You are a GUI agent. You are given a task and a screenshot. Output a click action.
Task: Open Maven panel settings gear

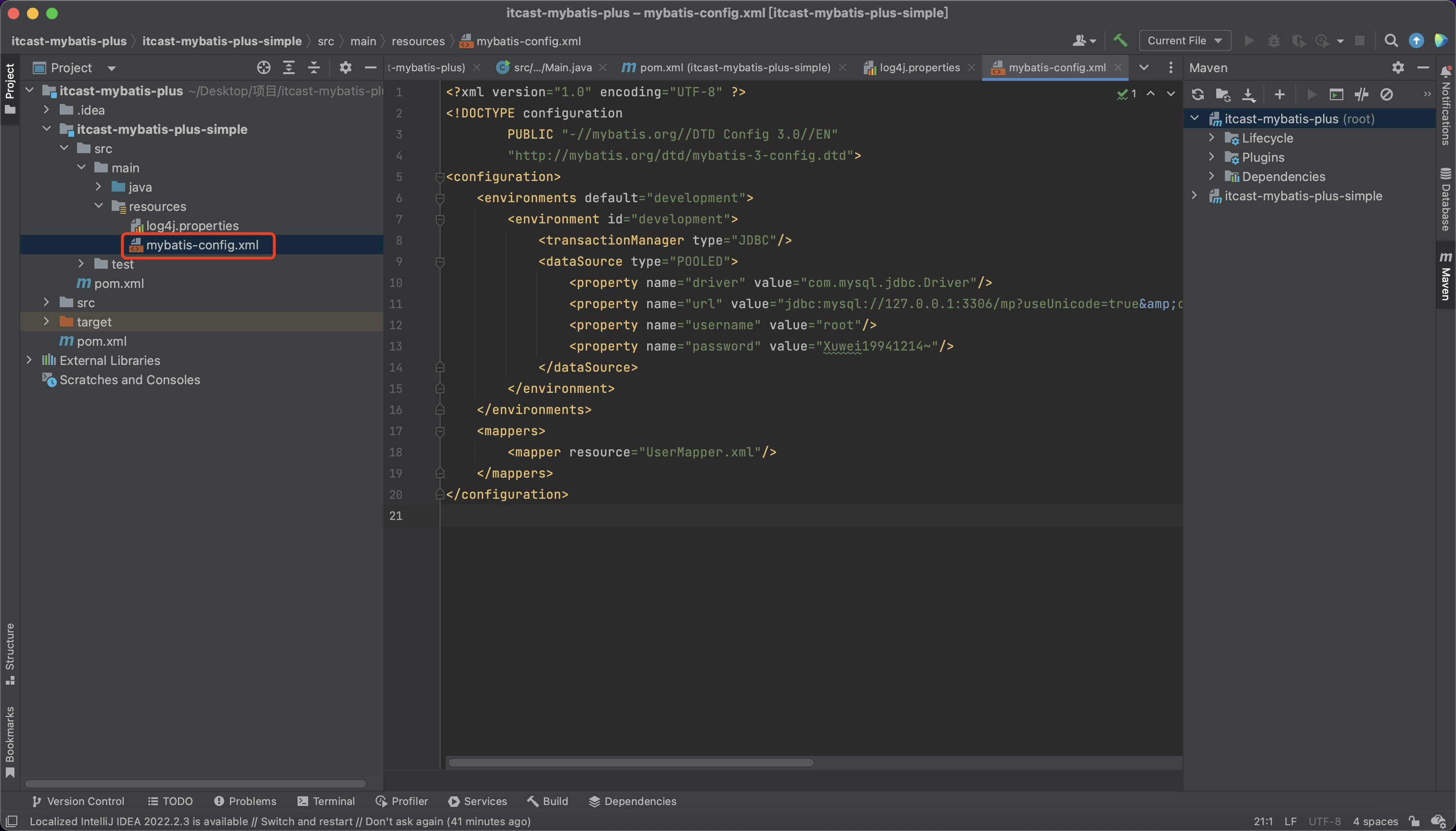coord(1398,68)
